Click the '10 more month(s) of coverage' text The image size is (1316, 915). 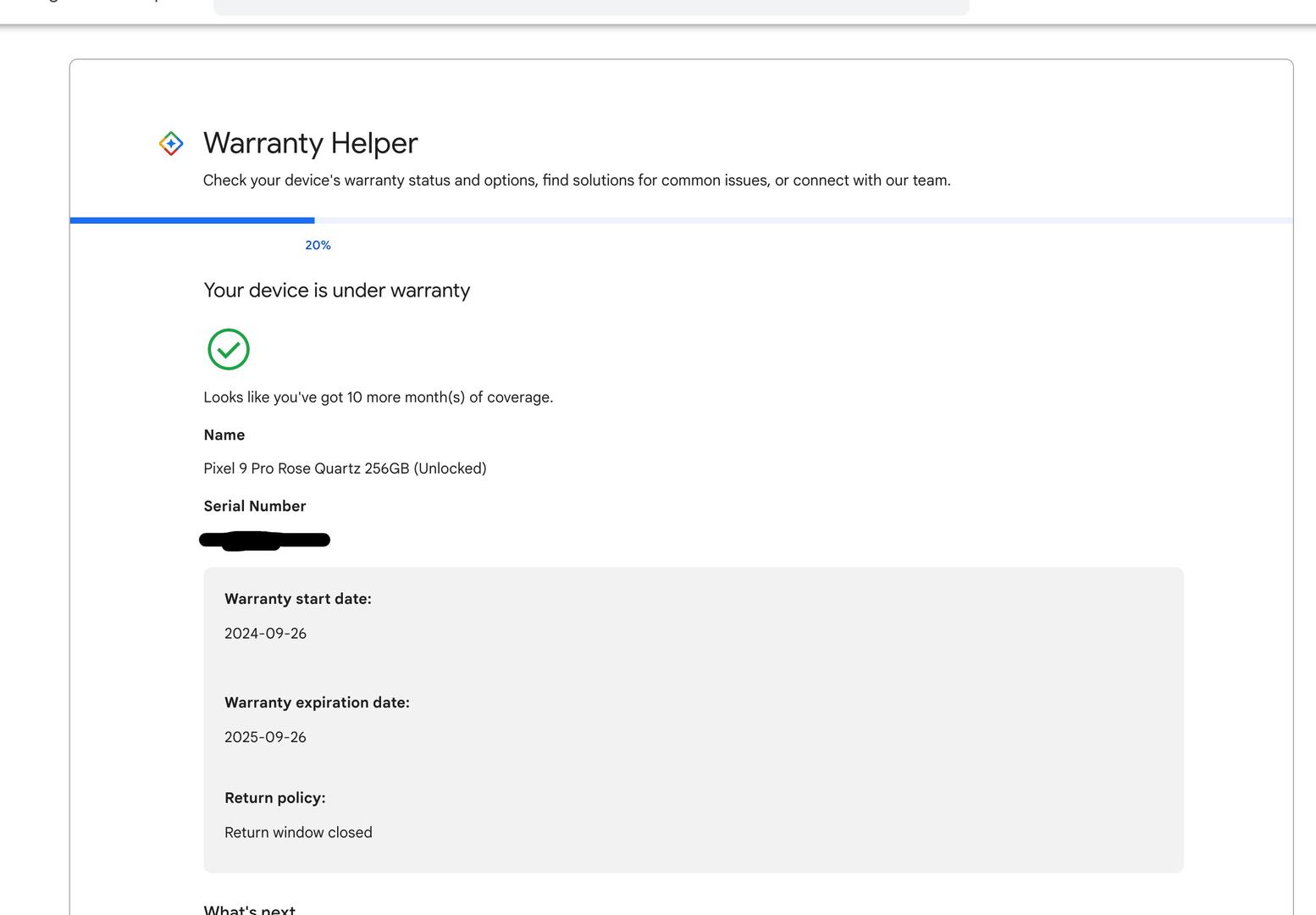(x=450, y=397)
